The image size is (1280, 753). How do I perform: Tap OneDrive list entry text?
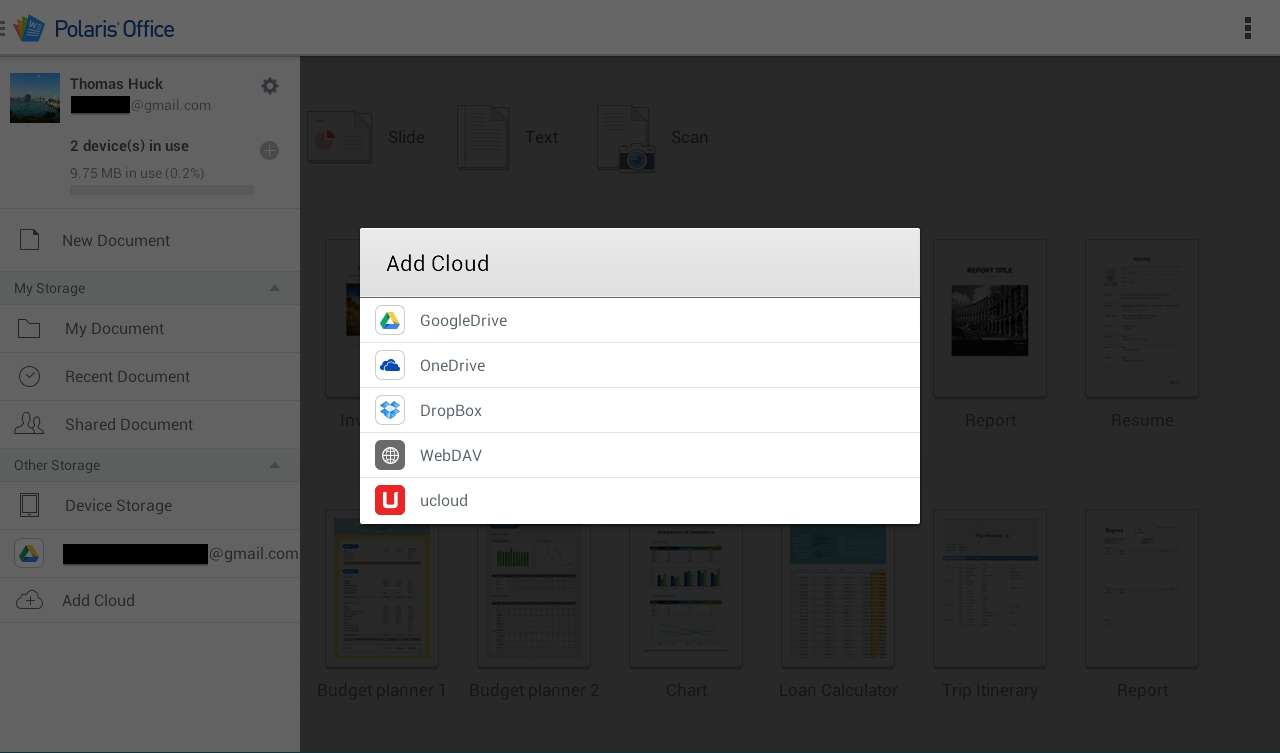[452, 365]
